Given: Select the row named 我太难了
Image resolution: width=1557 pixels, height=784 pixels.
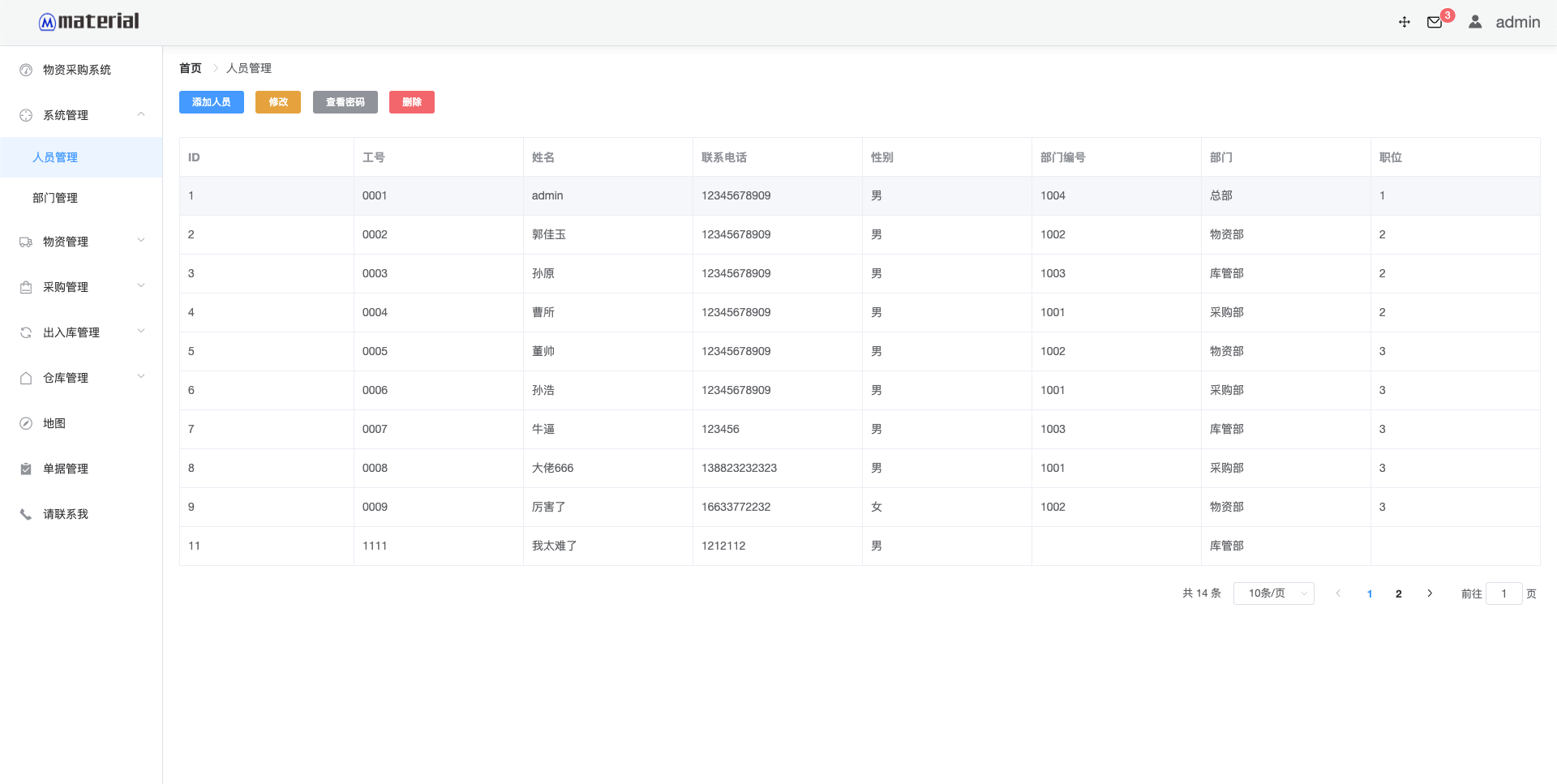Looking at the screenshot, I should [860, 546].
